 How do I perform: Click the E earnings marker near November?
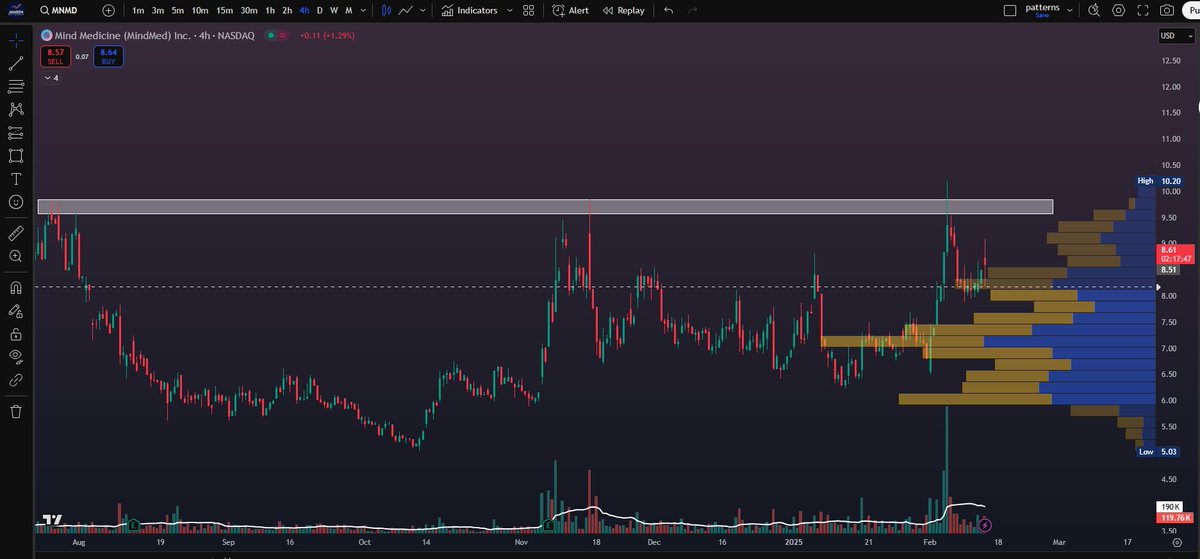547,524
